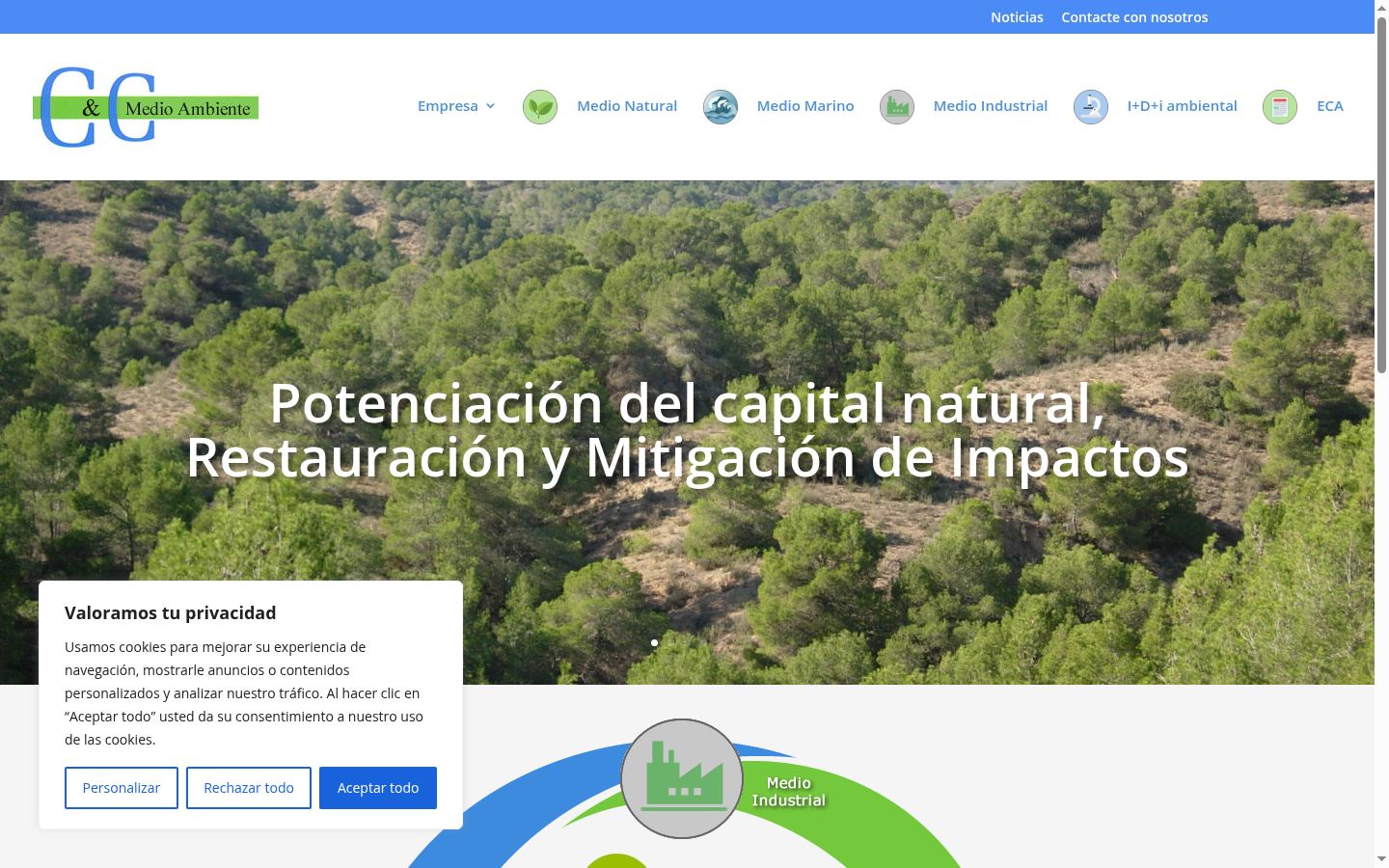Screen dimensions: 1389x868
Task: Open the Noticias link
Action: coord(1017,17)
